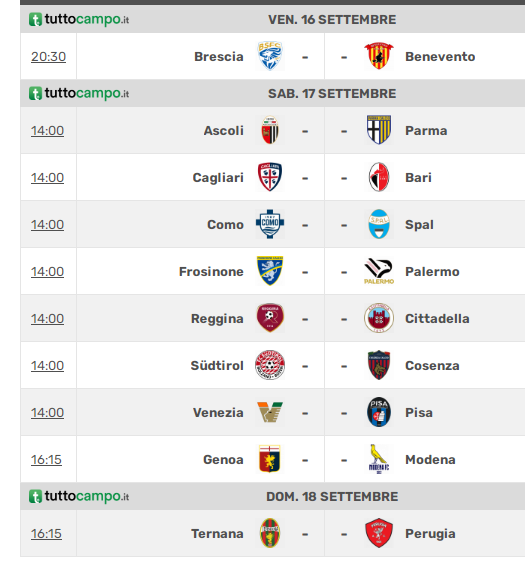The image size is (525, 565).
Task: Click the Perugia team name
Action: point(430,534)
